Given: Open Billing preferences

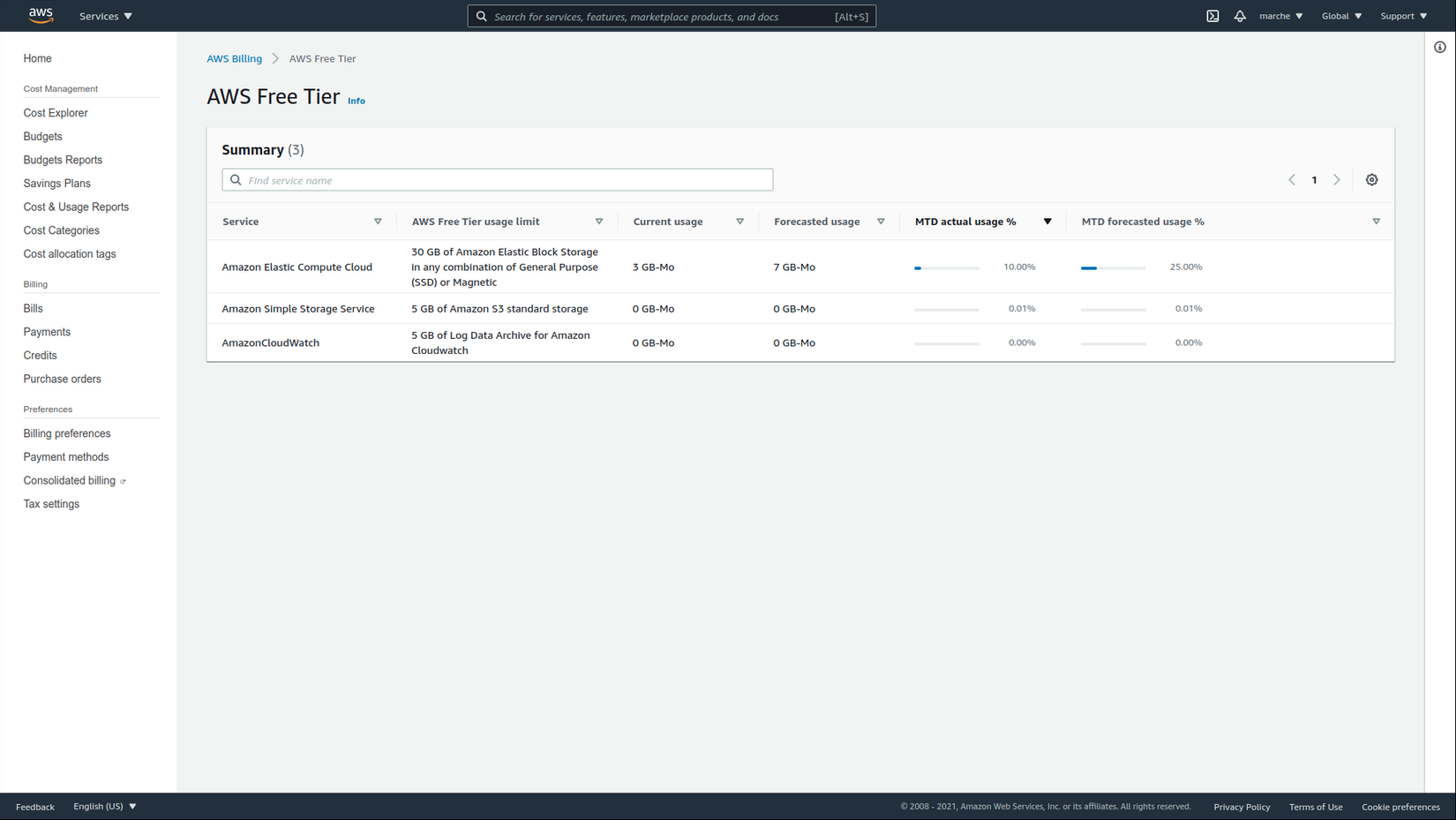Looking at the screenshot, I should click(x=67, y=434).
